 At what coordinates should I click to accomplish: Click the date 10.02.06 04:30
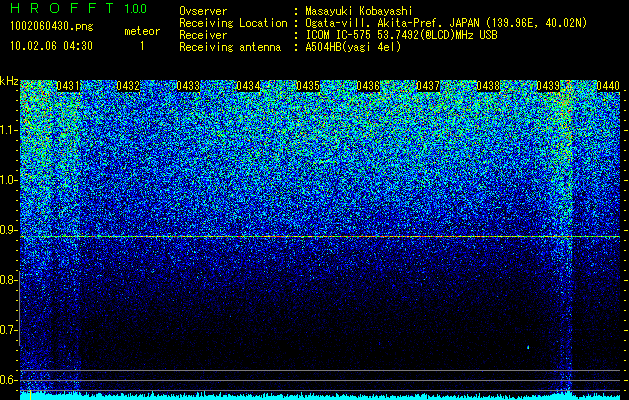tap(51, 46)
